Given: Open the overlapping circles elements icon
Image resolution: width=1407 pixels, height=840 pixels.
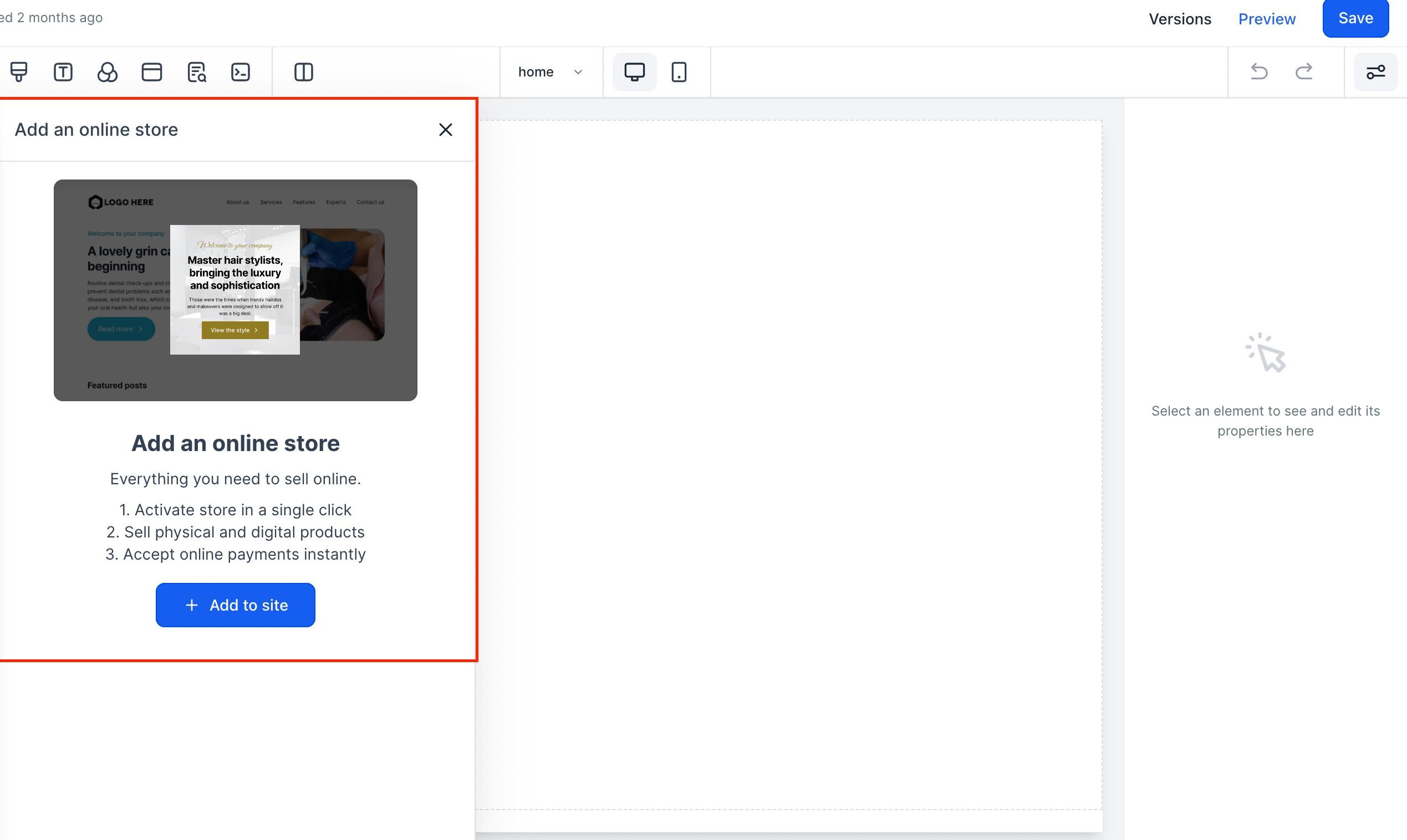Looking at the screenshot, I should [108, 72].
